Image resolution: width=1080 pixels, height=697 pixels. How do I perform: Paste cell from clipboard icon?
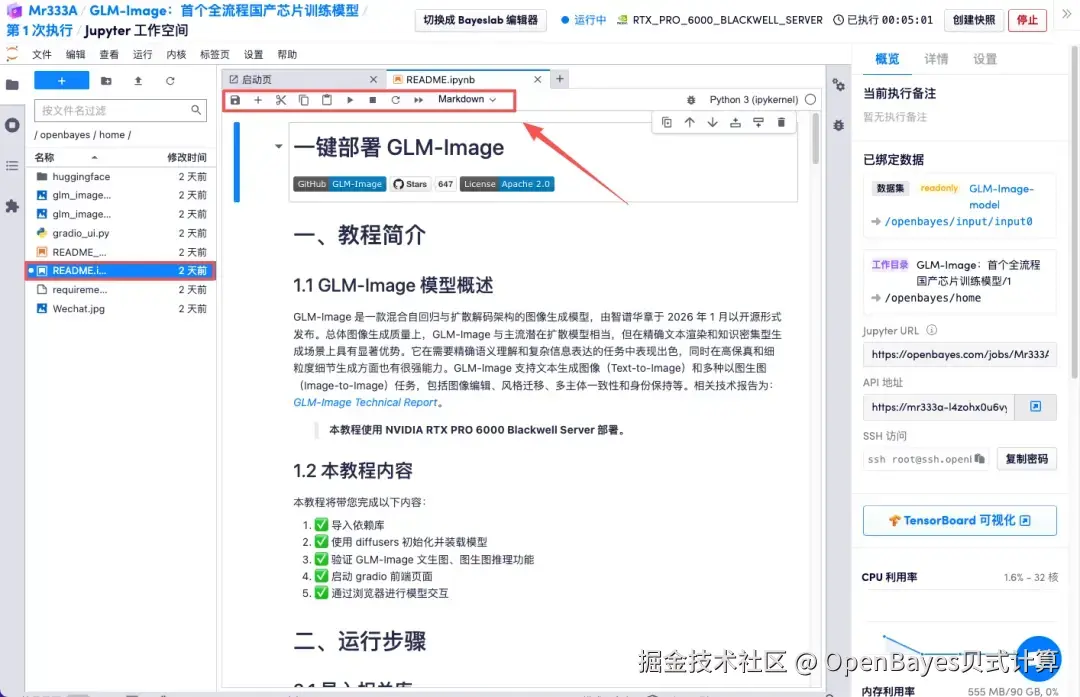coord(326,100)
